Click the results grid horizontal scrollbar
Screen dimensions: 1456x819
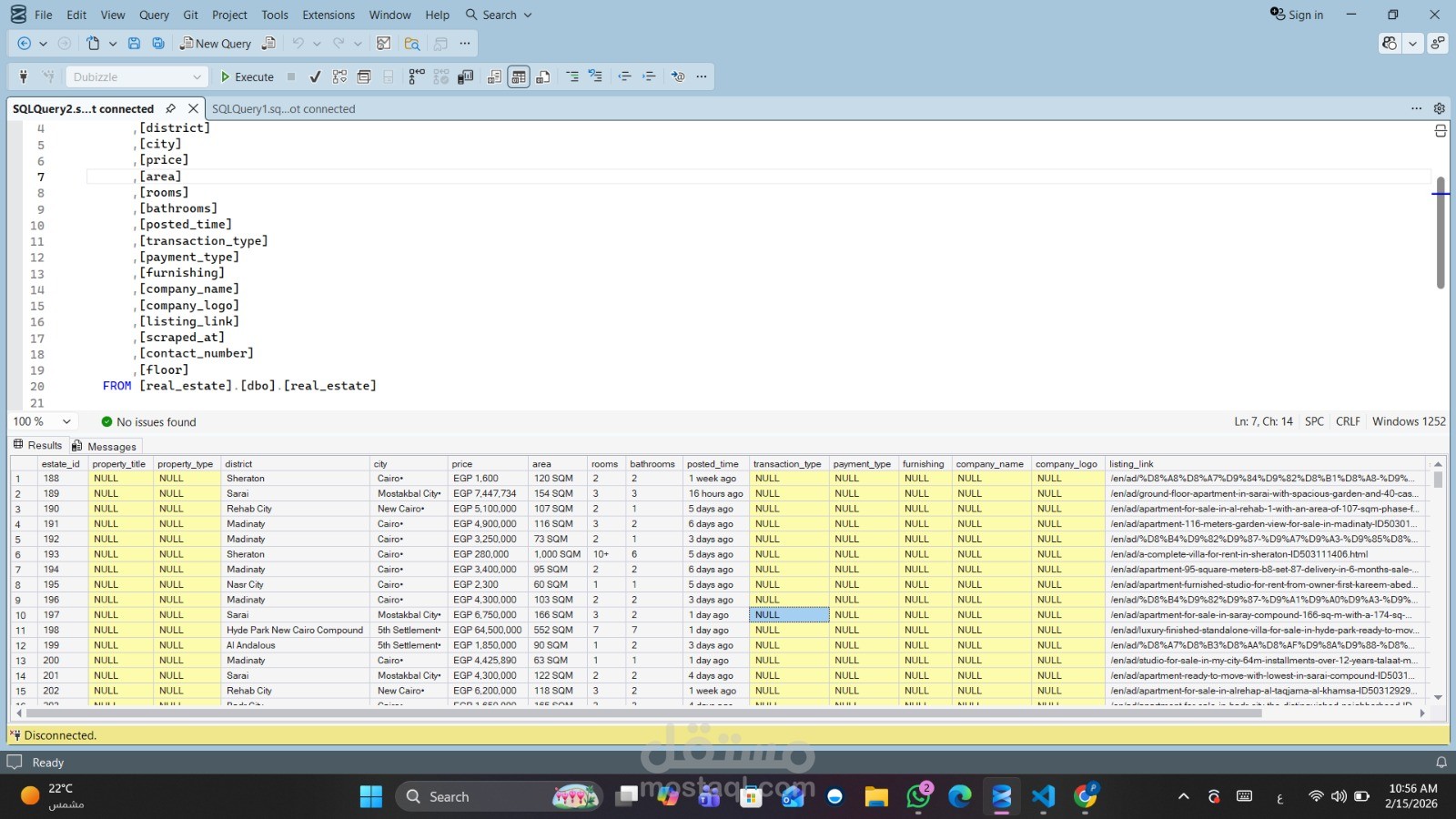(719, 713)
